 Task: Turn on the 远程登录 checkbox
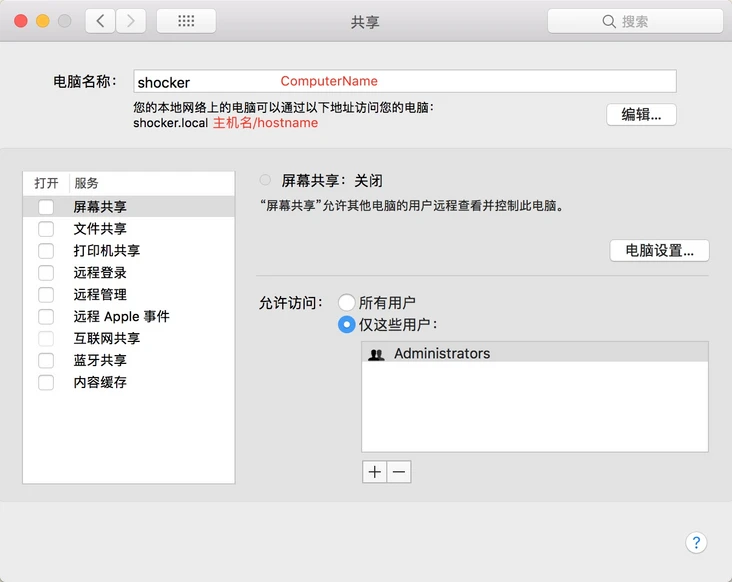tap(46, 273)
